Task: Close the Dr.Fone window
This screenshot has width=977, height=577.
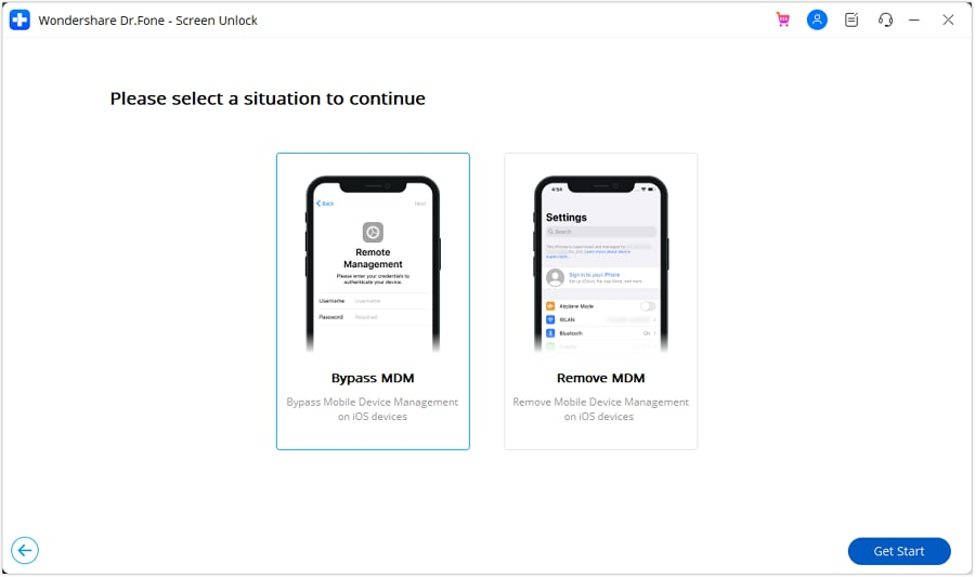Action: pyautogui.click(x=948, y=20)
